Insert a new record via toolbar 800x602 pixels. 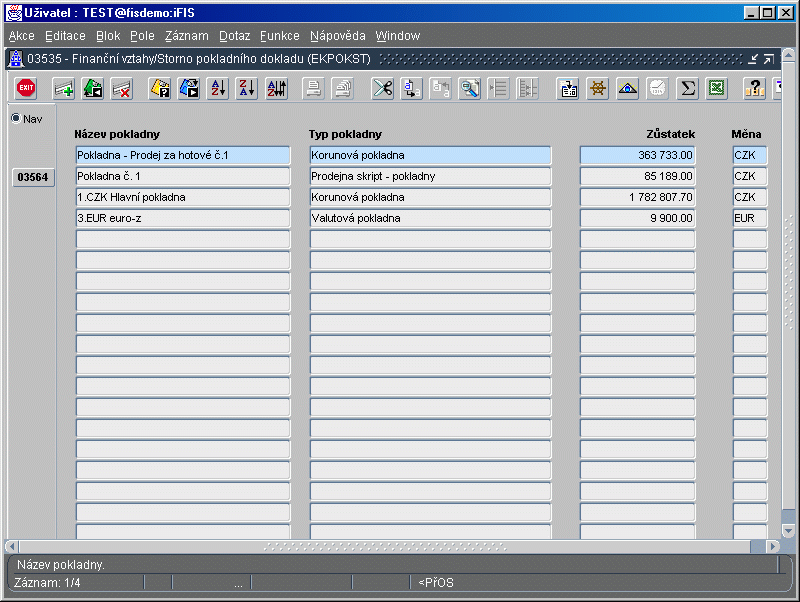64,88
